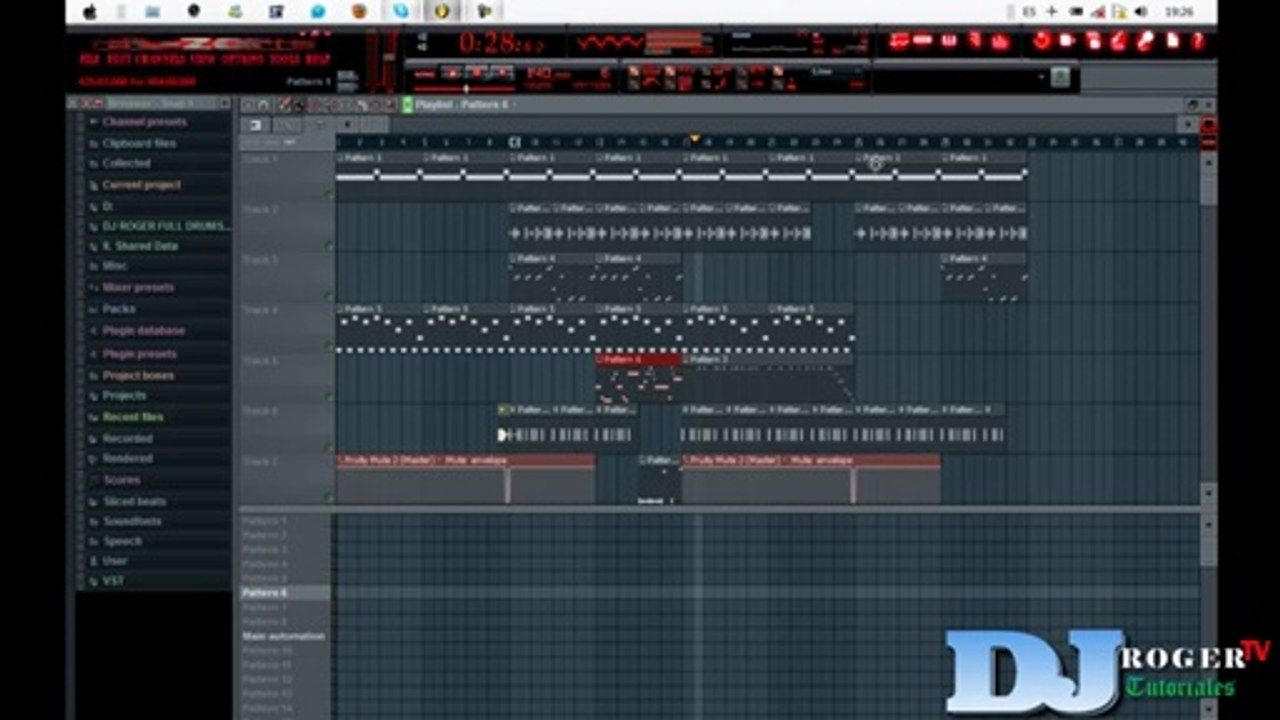The width and height of the screenshot is (1280, 720).
Task: Click the orange playhead marker on the ruler
Action: click(695, 139)
